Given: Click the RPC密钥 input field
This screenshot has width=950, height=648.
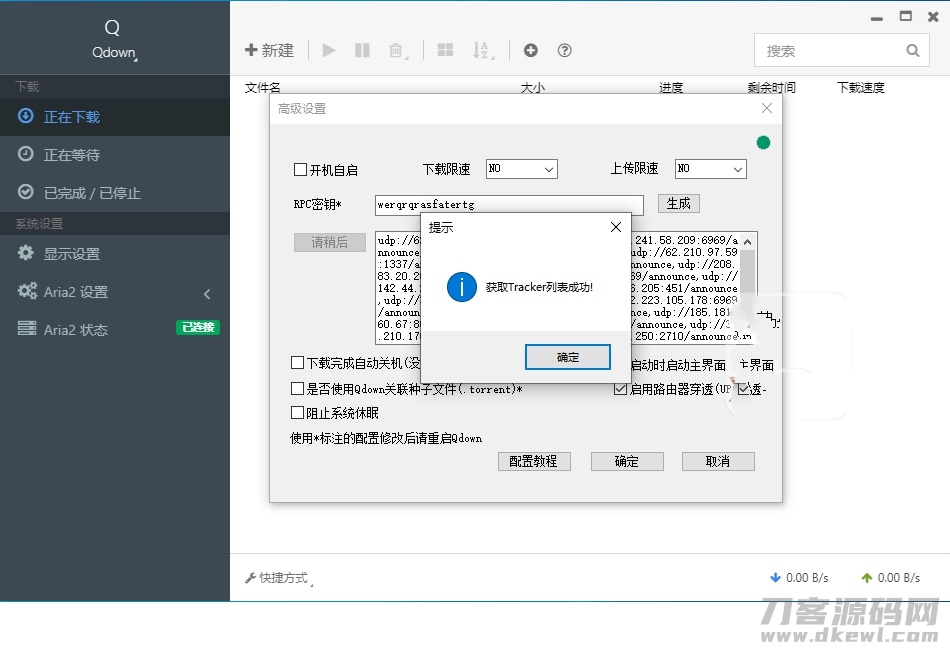Looking at the screenshot, I should (x=509, y=205).
